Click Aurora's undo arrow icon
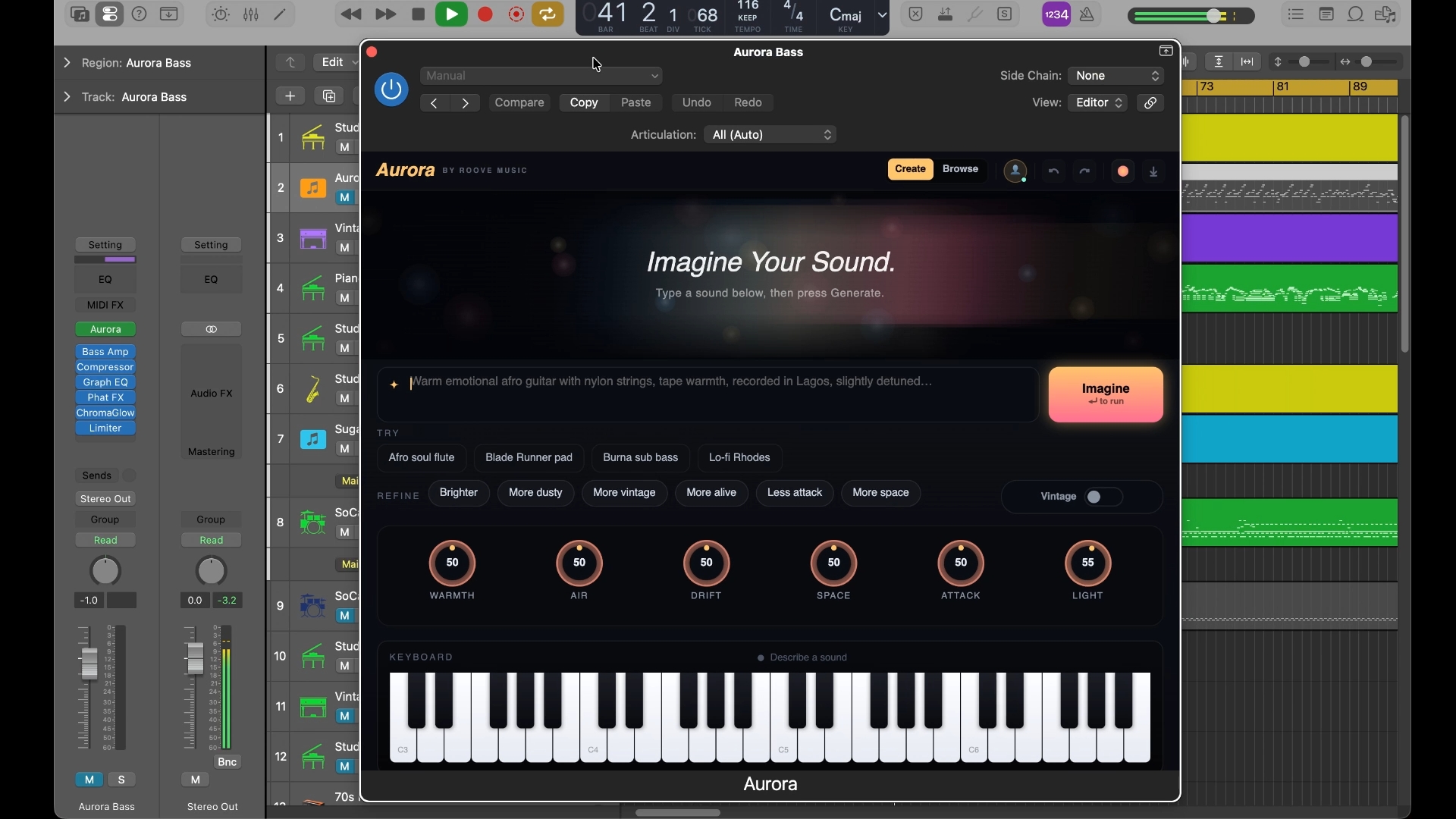 1054,172
